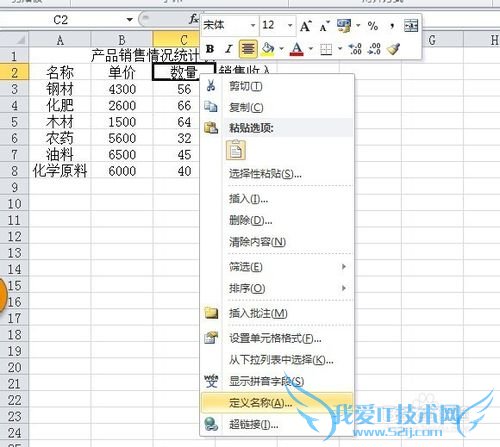Expand the 排序(O) submenu
This screenshot has width=500, height=447.
click(x=277, y=288)
